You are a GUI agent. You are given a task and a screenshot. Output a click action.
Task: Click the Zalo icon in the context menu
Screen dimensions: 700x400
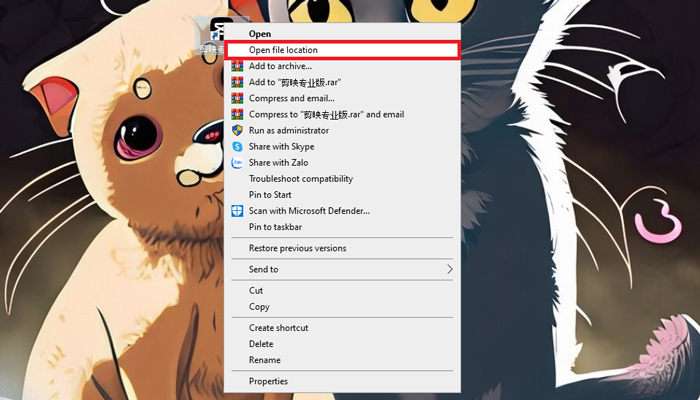tap(237, 162)
